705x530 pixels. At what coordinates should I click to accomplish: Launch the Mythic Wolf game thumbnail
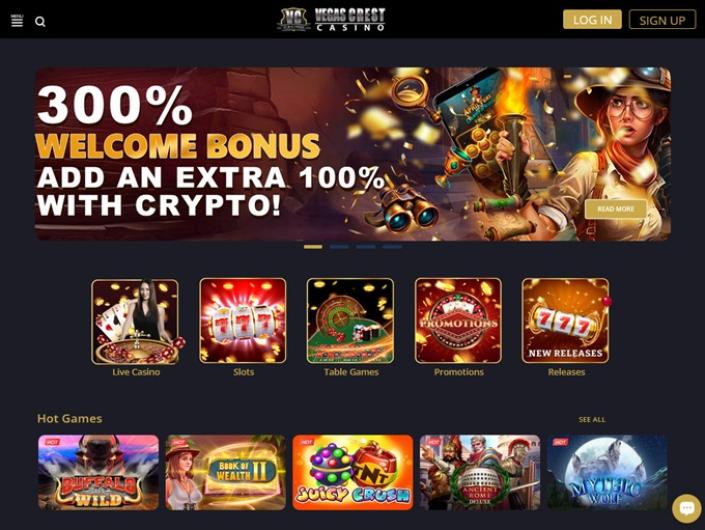pos(607,472)
